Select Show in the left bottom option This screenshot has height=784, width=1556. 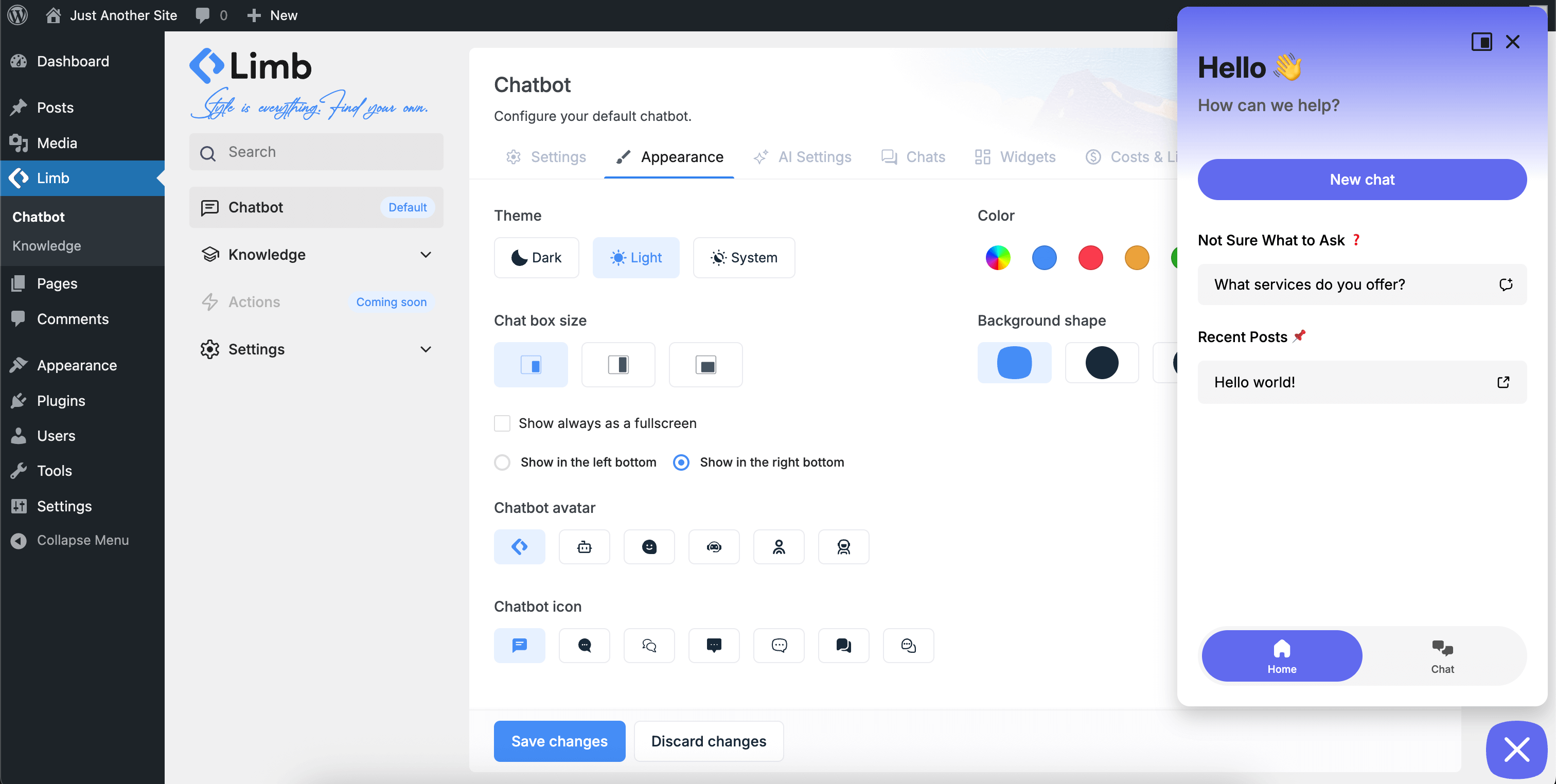coord(502,462)
